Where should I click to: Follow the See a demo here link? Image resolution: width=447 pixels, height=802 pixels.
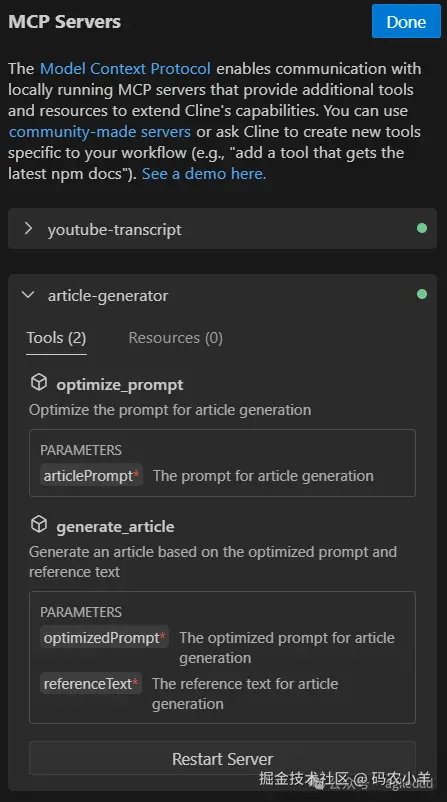204,174
